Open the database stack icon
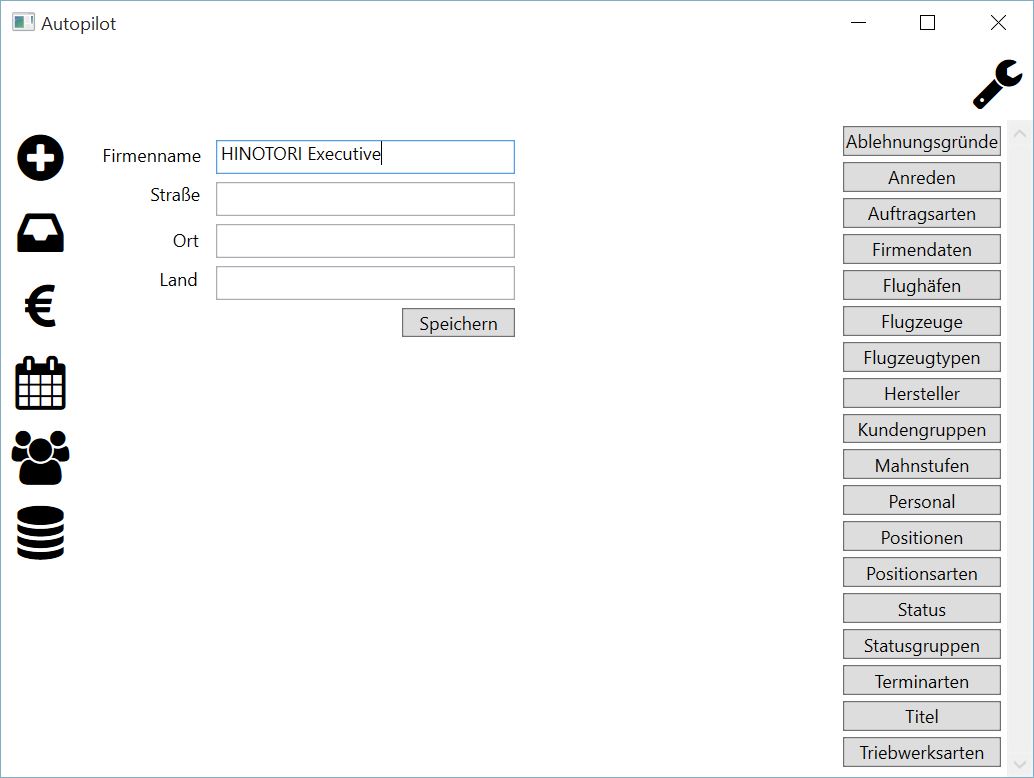Screen dimensions: 1034x778 40,533
